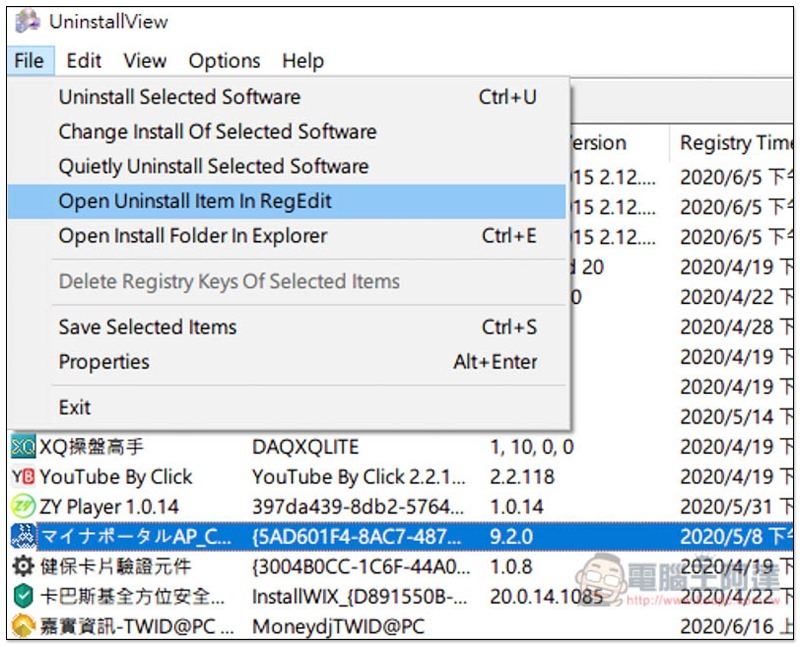The height and width of the screenshot is (647, 800).
Task: Click version cell 20.0.14.1085
Action: coord(546,596)
